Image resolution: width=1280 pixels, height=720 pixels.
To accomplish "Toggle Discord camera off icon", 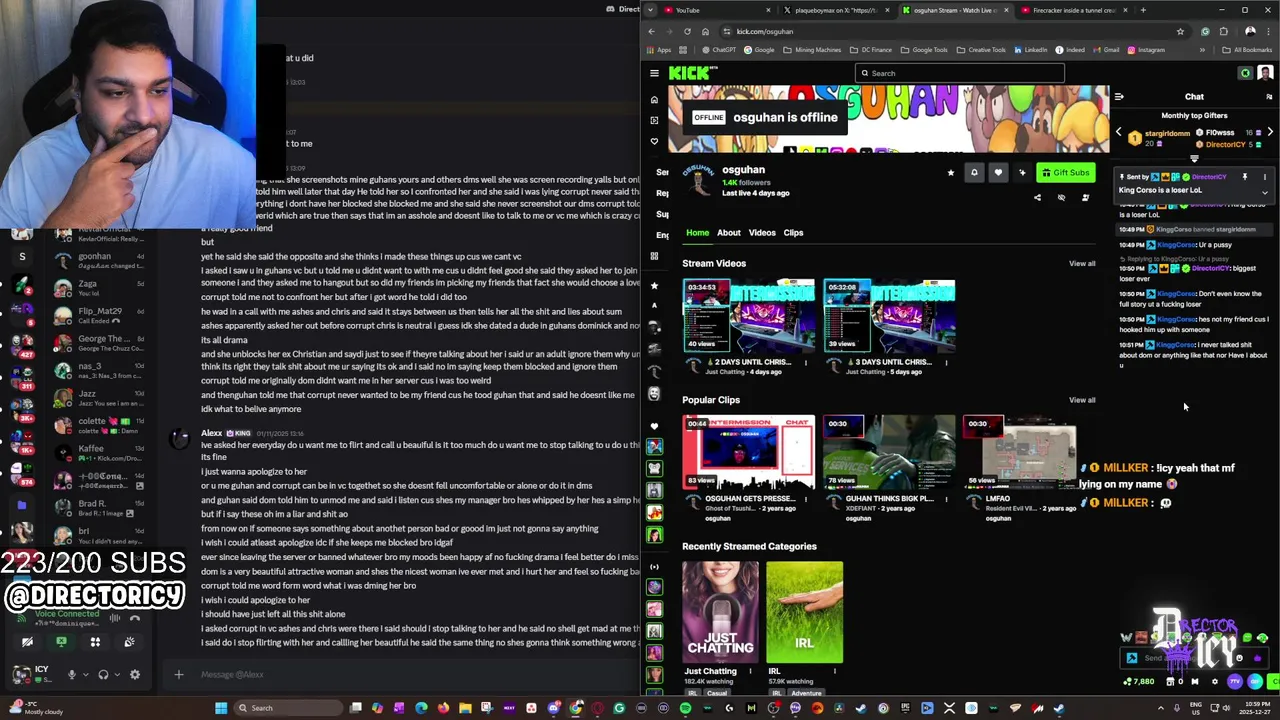I will (27, 642).
